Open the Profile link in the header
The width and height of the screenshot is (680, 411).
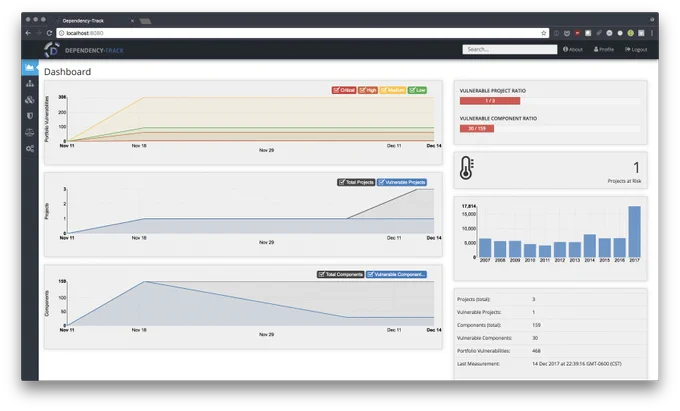coord(604,49)
